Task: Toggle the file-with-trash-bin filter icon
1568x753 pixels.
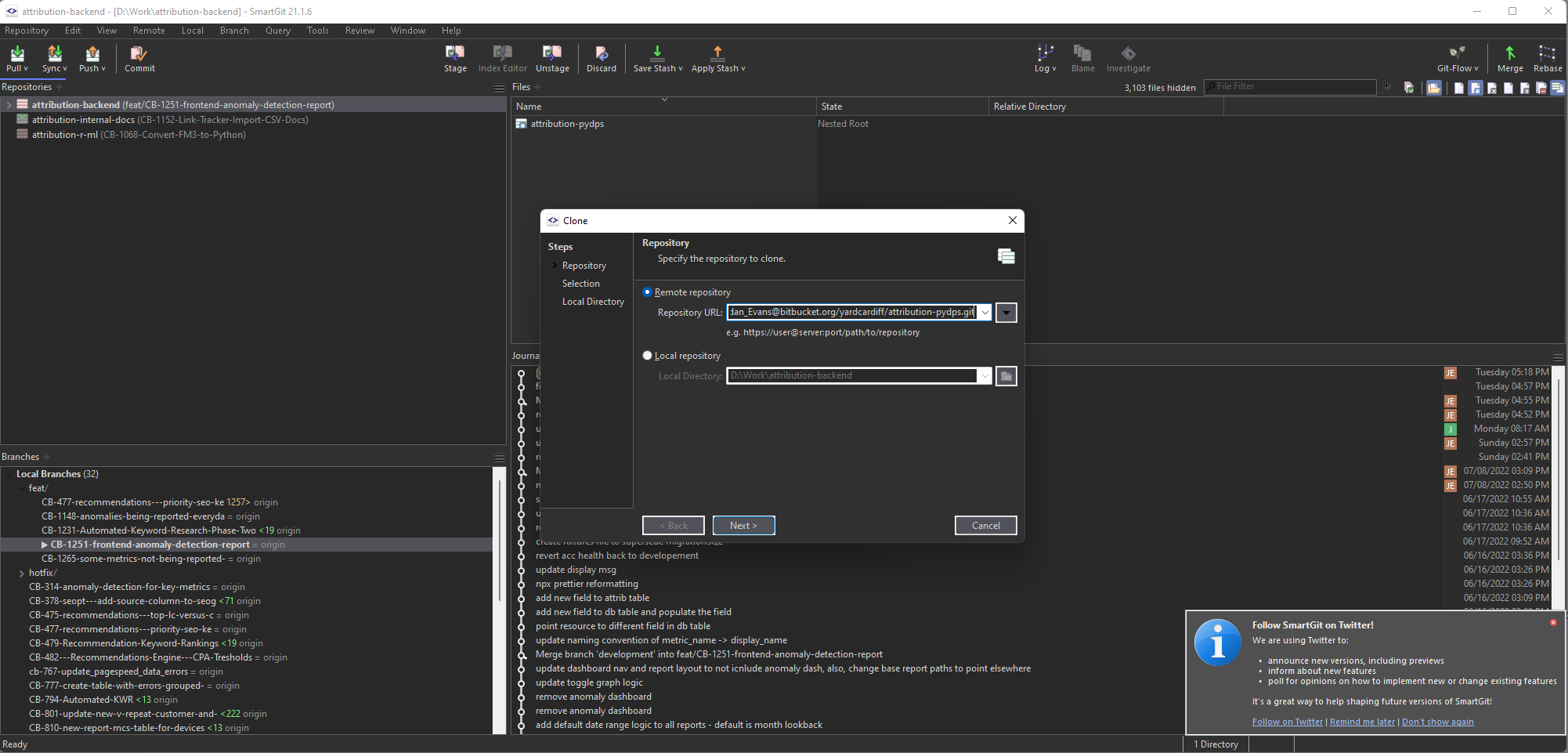Action: point(1525,88)
